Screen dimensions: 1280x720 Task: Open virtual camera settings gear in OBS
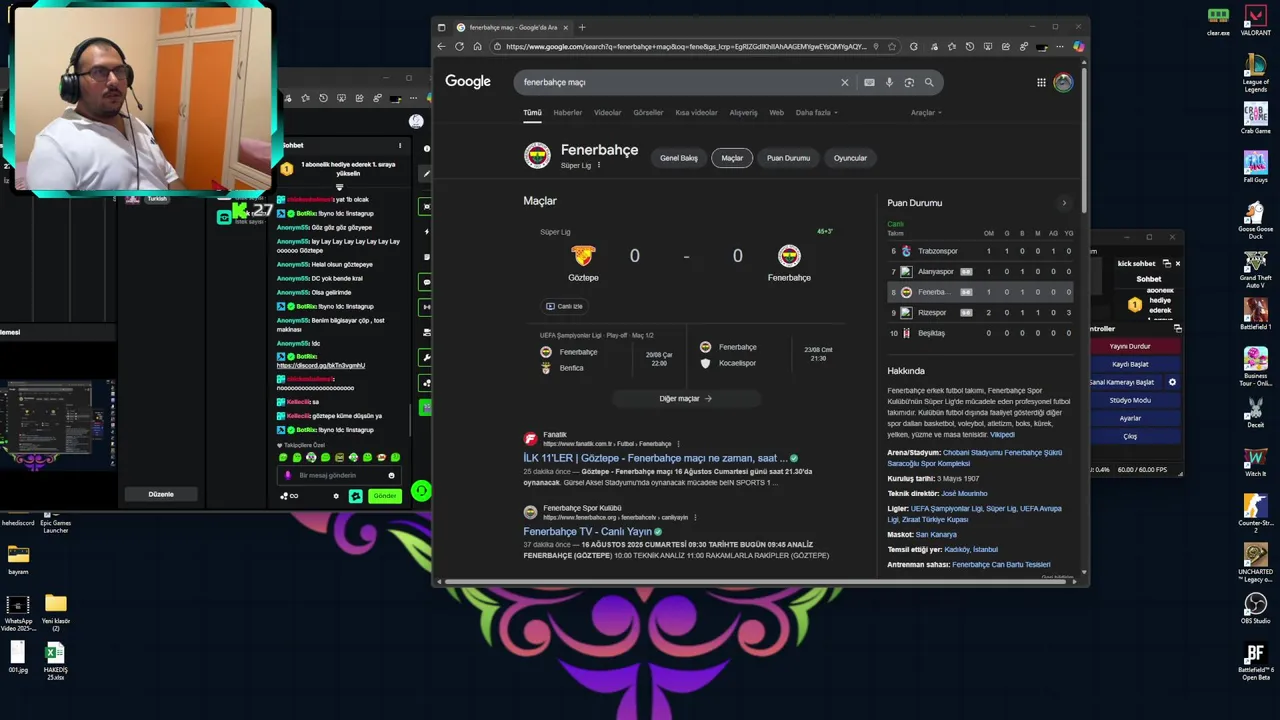[1172, 382]
